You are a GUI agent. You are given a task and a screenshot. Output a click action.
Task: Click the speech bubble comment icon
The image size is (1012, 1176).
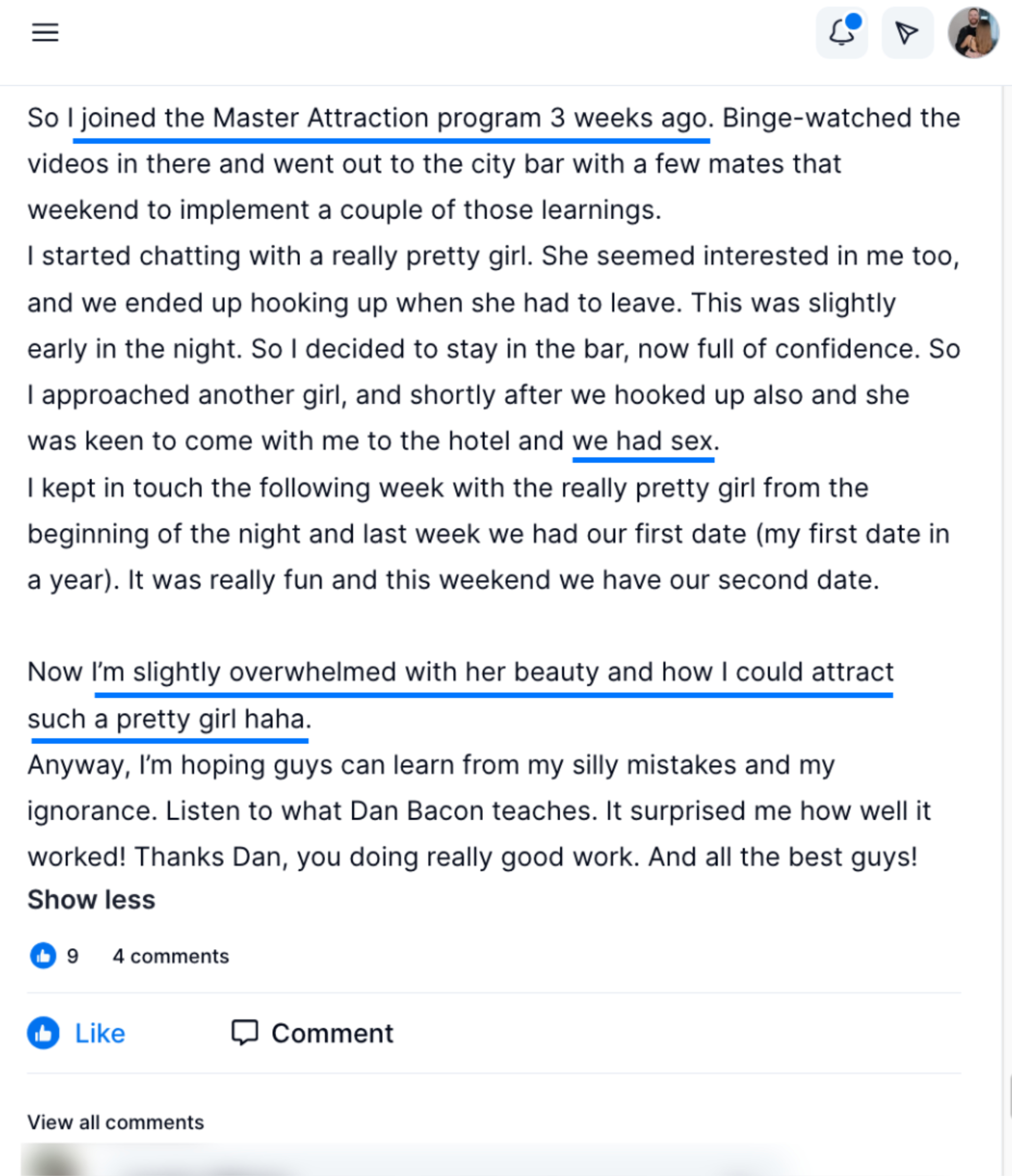(x=245, y=1033)
